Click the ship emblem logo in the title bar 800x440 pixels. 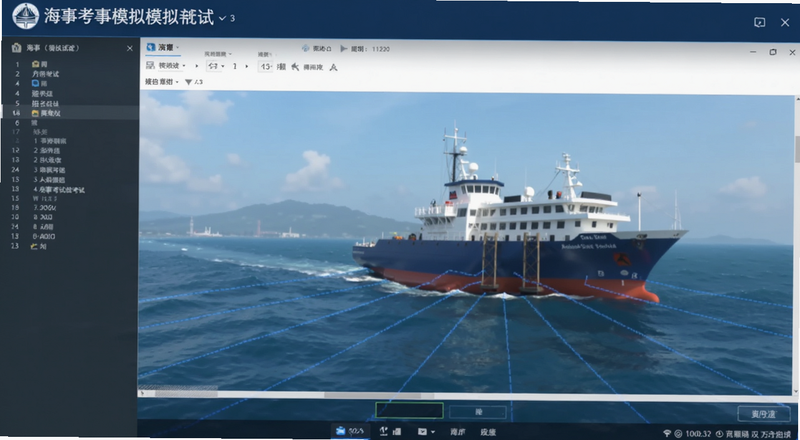pyautogui.click(x=25, y=16)
